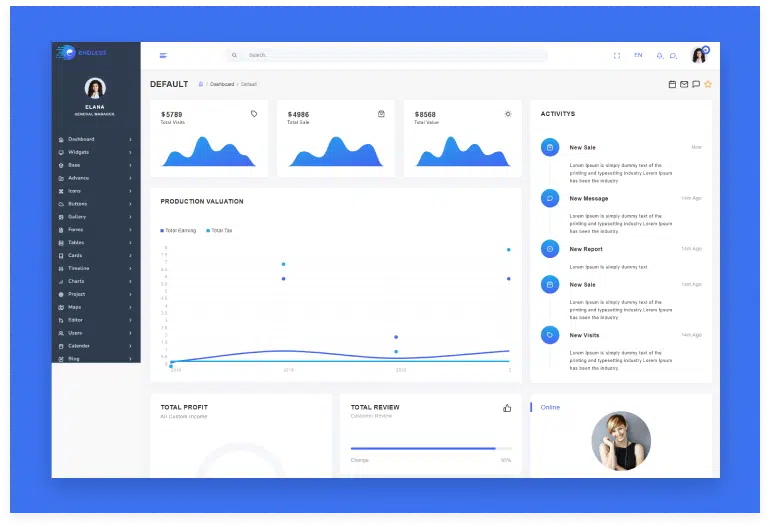Click the Now timestamp in Activitys
The width and height of the screenshot is (770, 527).
pyautogui.click(x=696, y=147)
